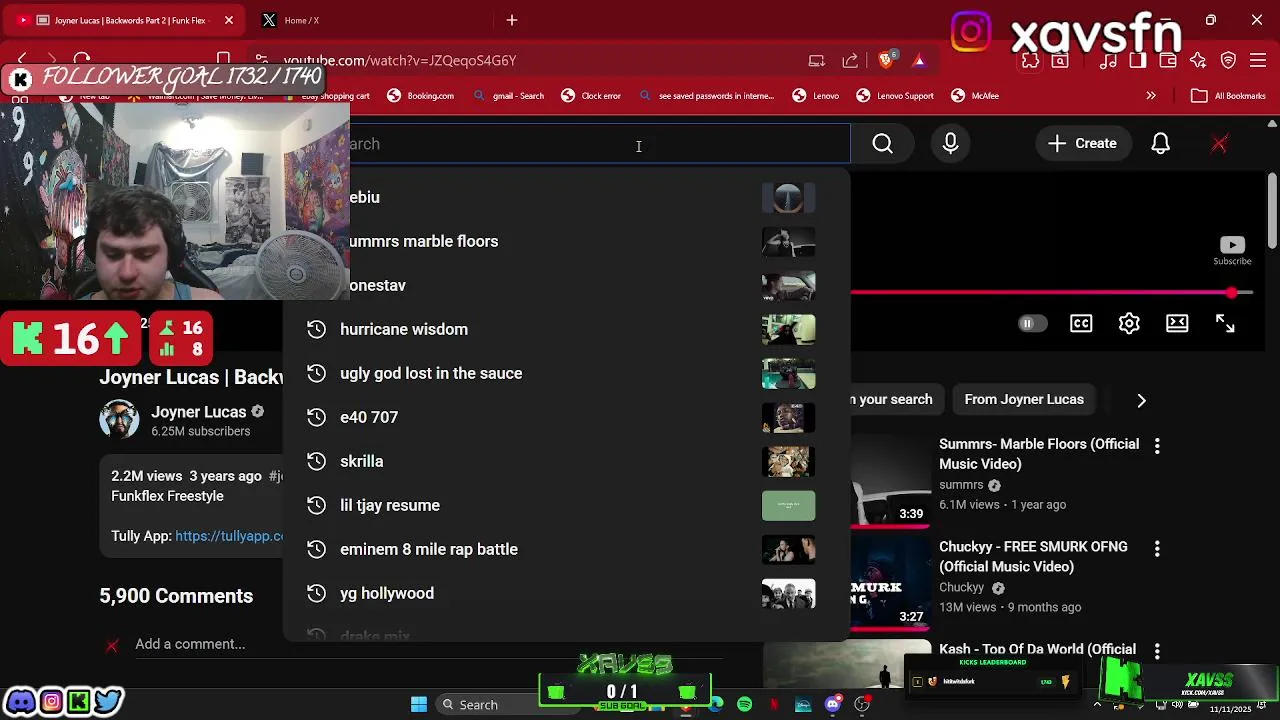
Task: Open the Clock error bookmark
Action: (x=590, y=96)
